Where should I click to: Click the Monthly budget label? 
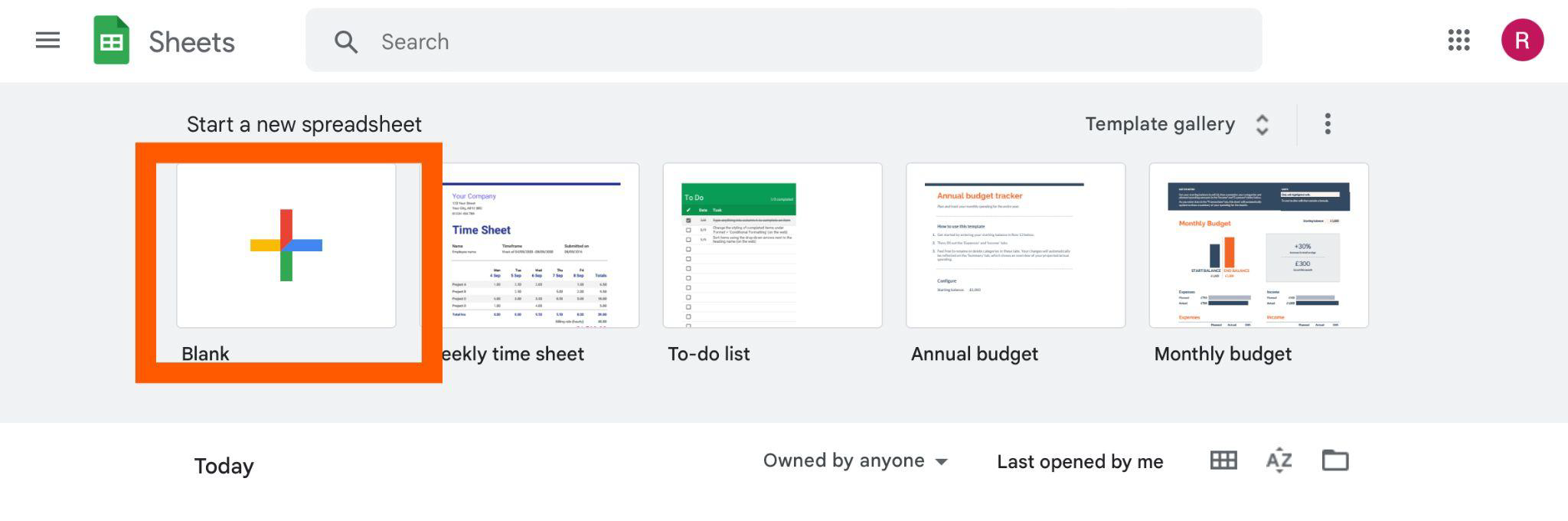[x=1223, y=354]
